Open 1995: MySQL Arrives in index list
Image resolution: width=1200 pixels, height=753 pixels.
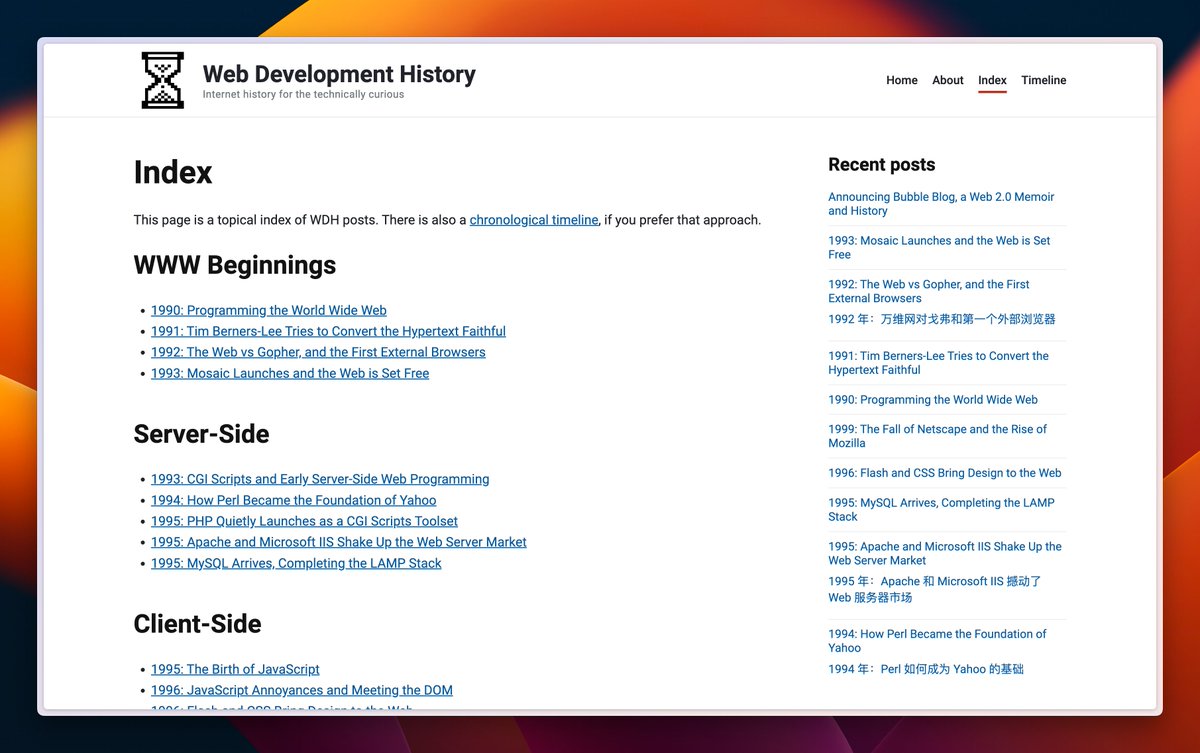tap(296, 563)
